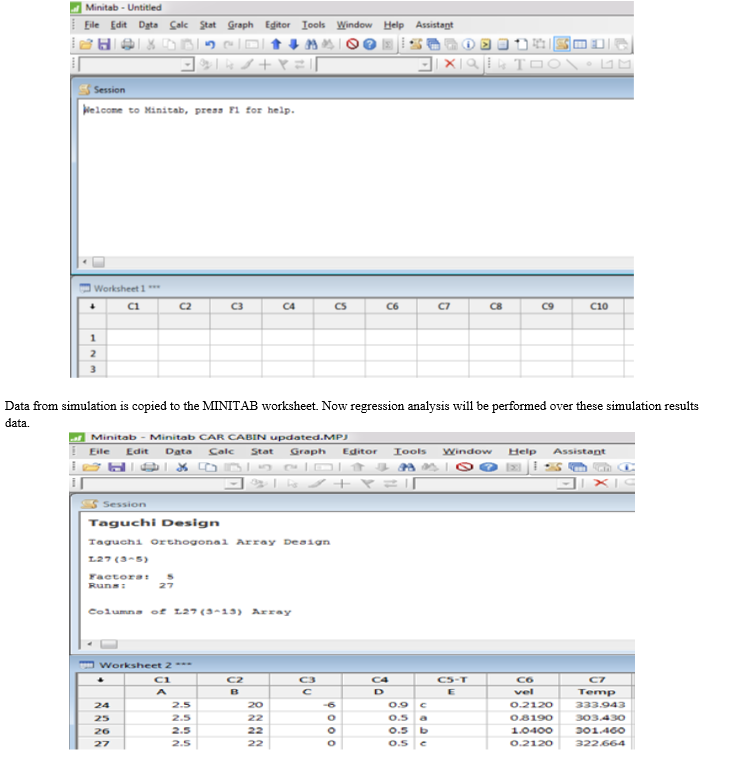Screen dimensions: 737x760
Task: Select Line tool in Untitled graph toolbar
Action: (x=572, y=64)
